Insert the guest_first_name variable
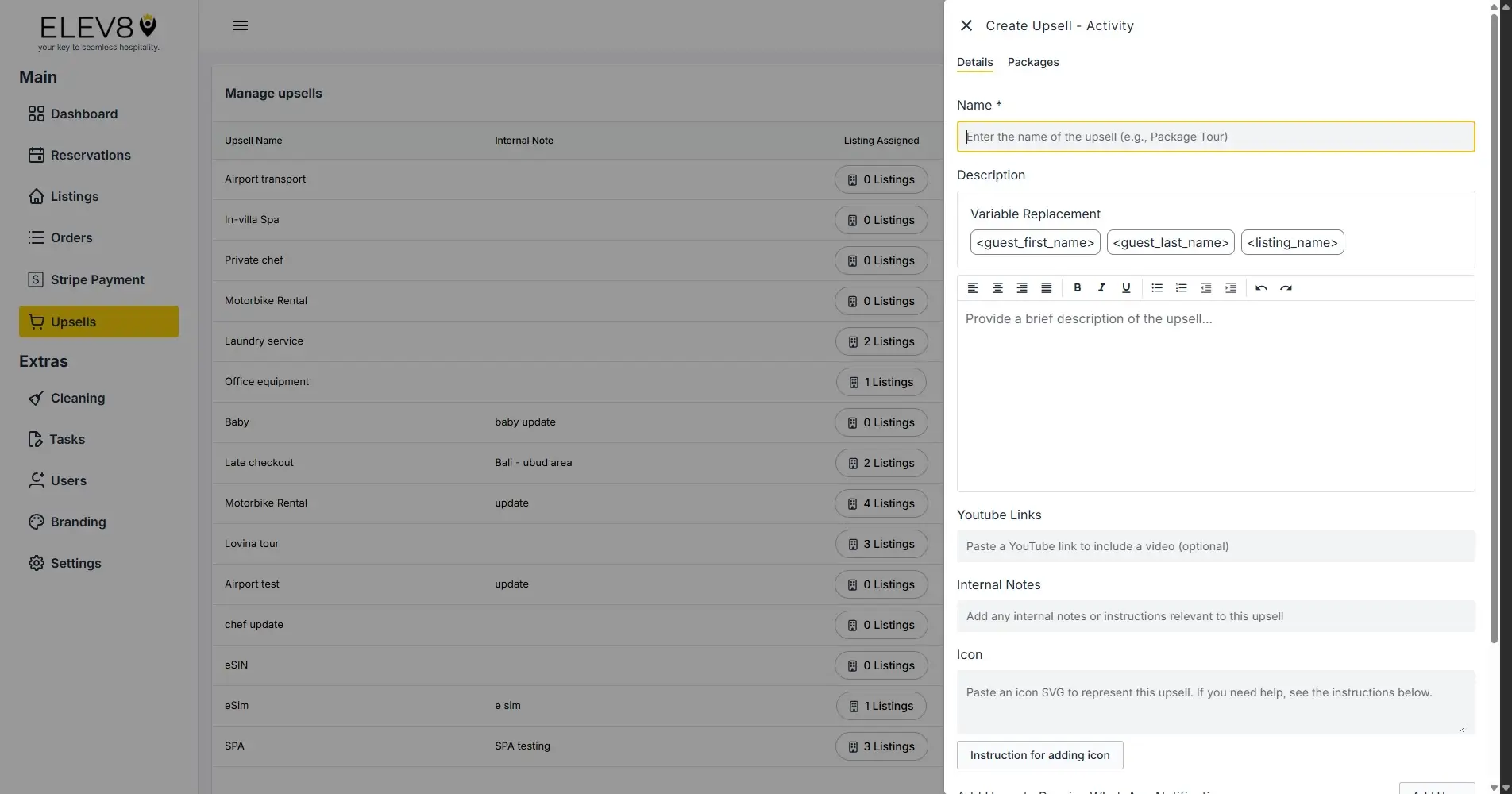 pos(1035,242)
